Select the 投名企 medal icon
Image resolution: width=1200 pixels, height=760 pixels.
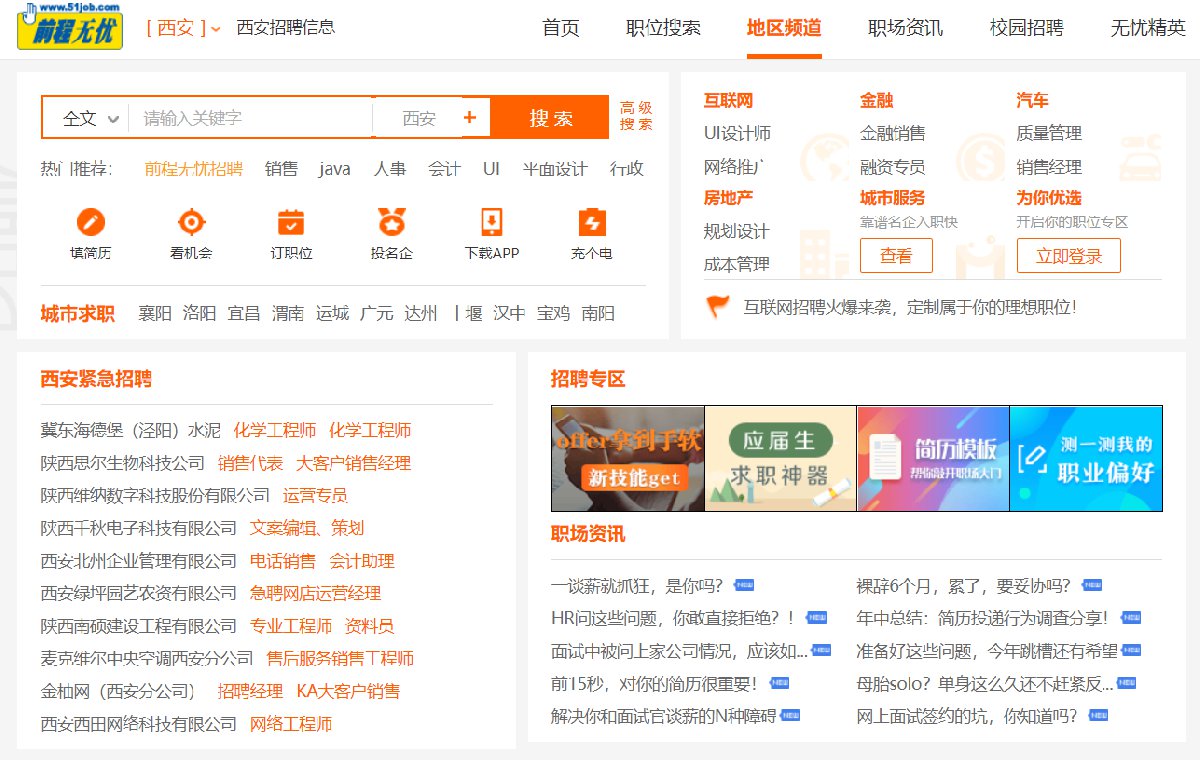pyautogui.click(x=391, y=222)
